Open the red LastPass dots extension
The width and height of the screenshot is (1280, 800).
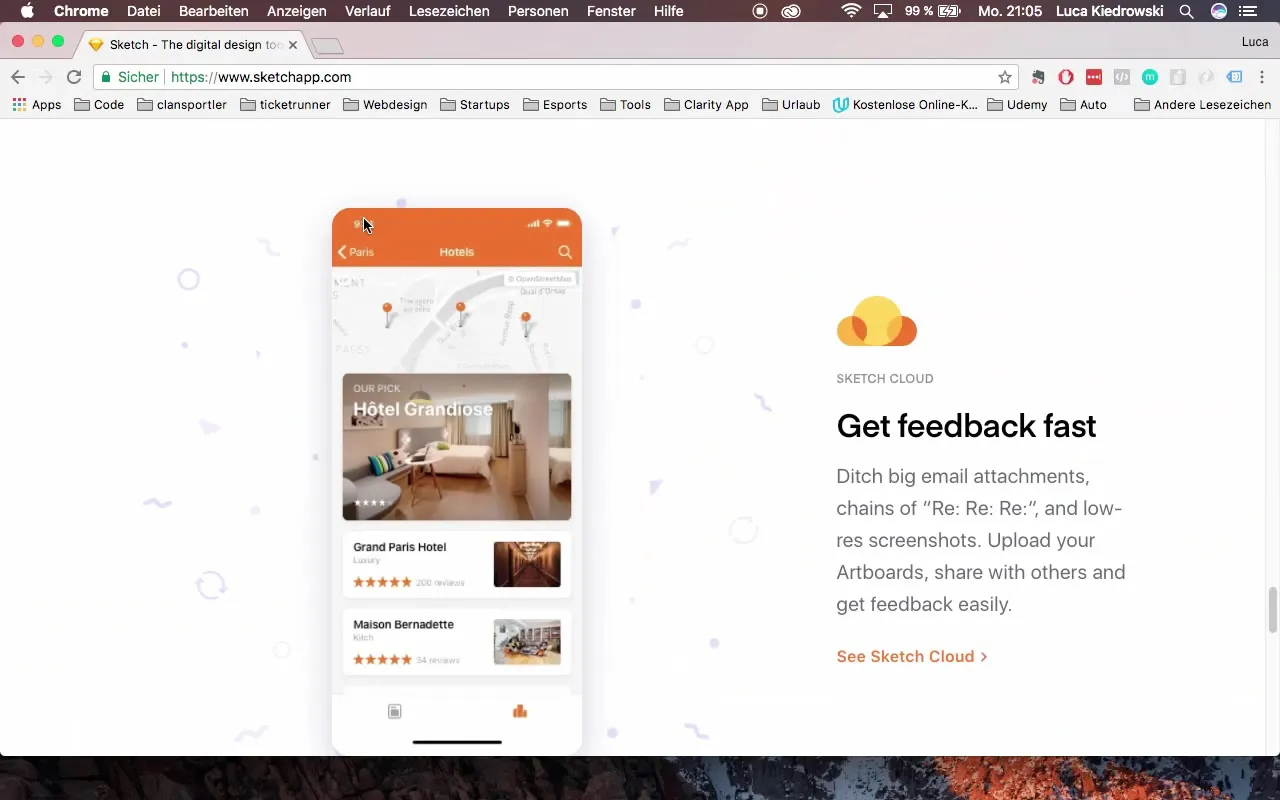[x=1094, y=77]
